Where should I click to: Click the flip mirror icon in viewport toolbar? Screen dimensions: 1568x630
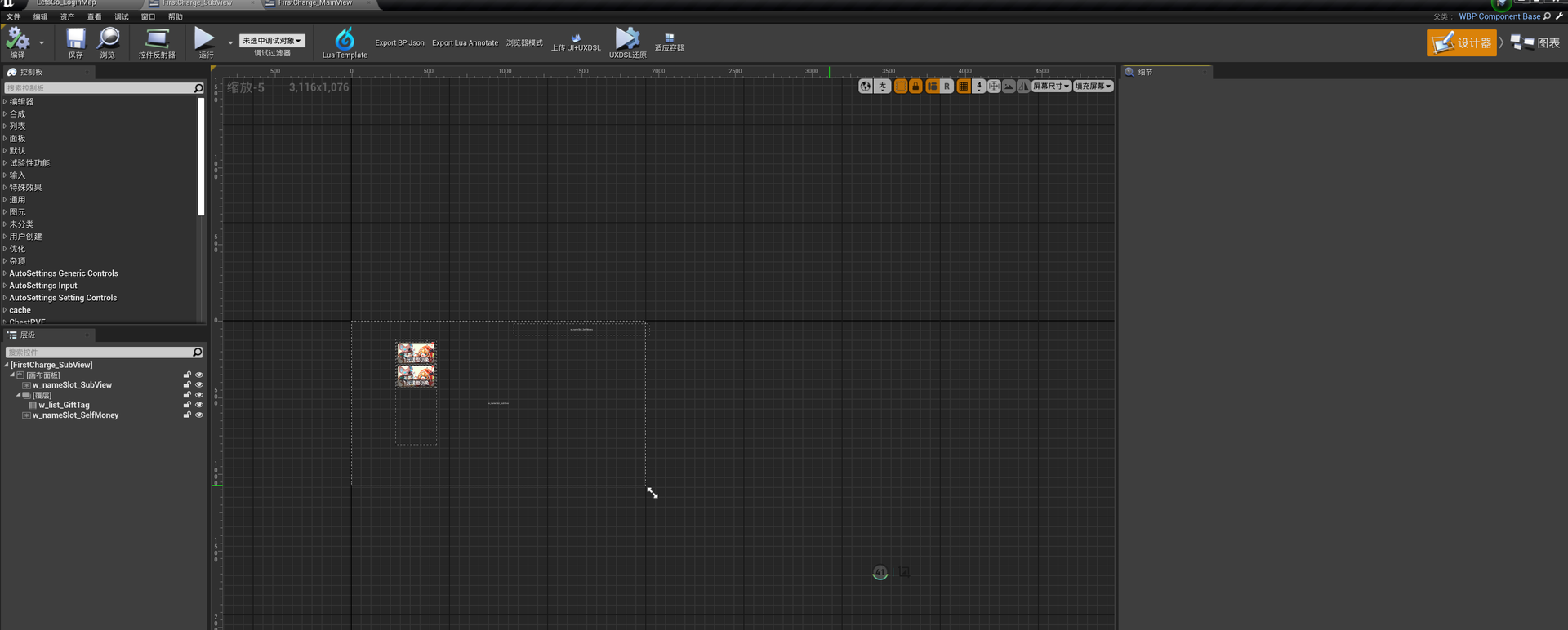(1023, 86)
